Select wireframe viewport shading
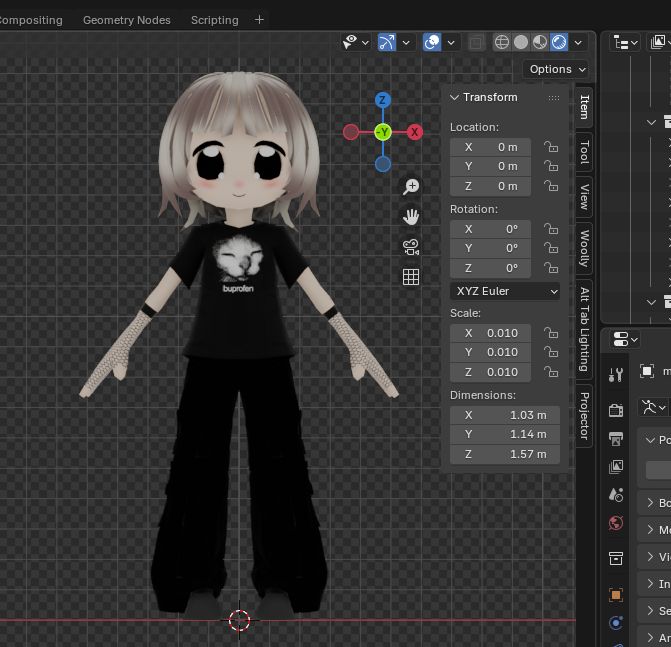 tap(502, 42)
